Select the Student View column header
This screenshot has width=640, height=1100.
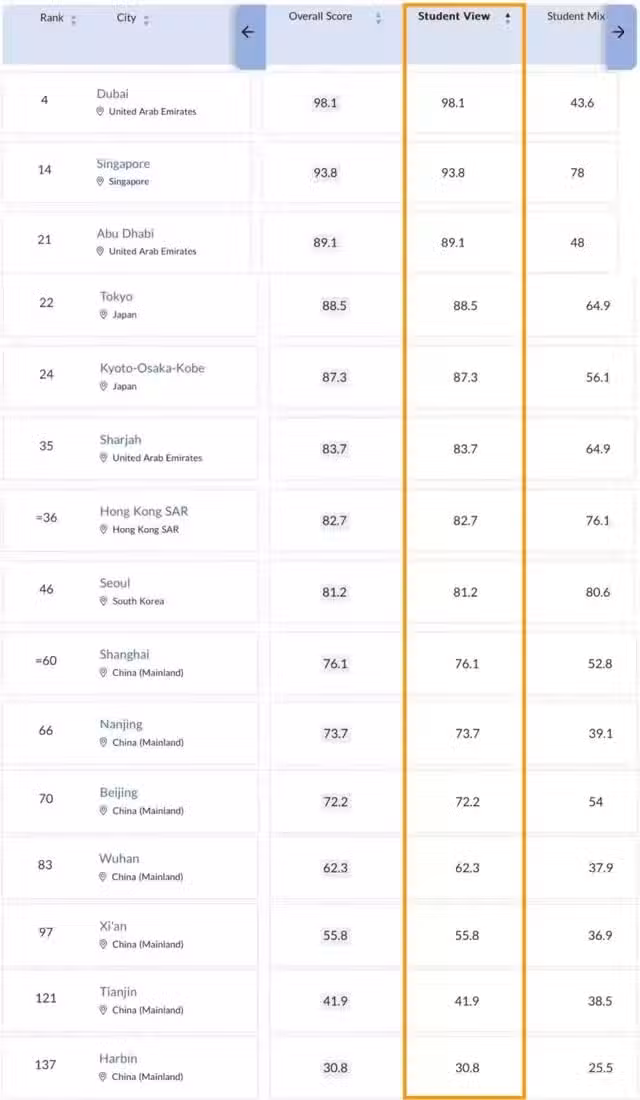pos(453,16)
